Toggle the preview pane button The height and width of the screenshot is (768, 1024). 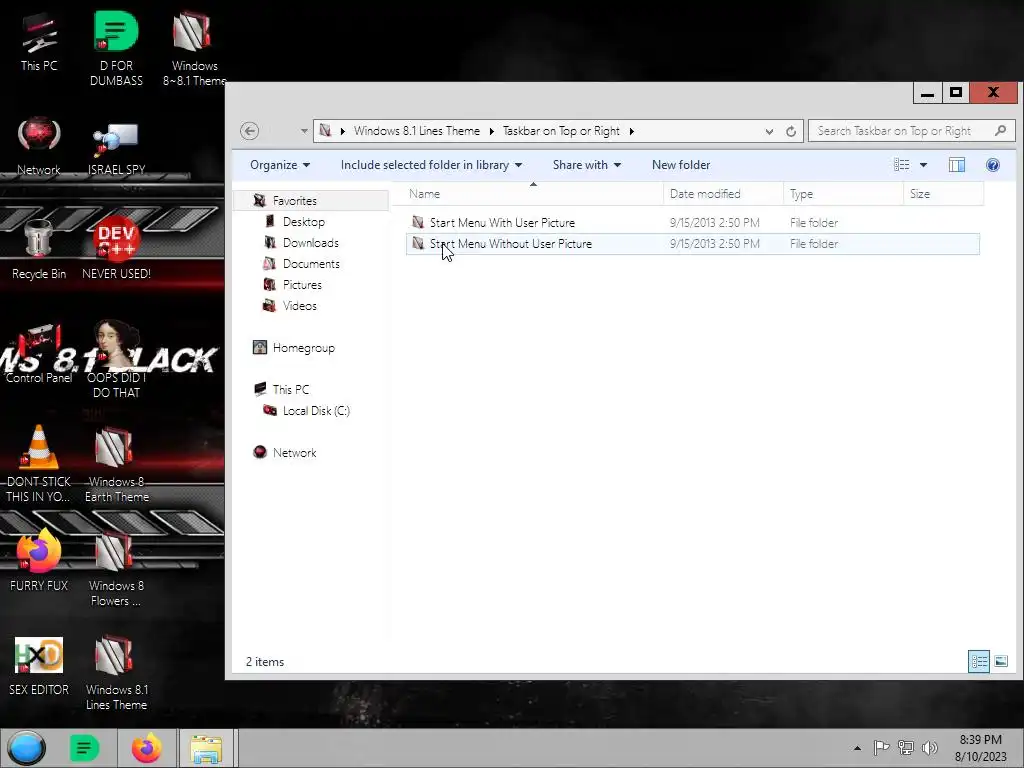click(x=957, y=165)
